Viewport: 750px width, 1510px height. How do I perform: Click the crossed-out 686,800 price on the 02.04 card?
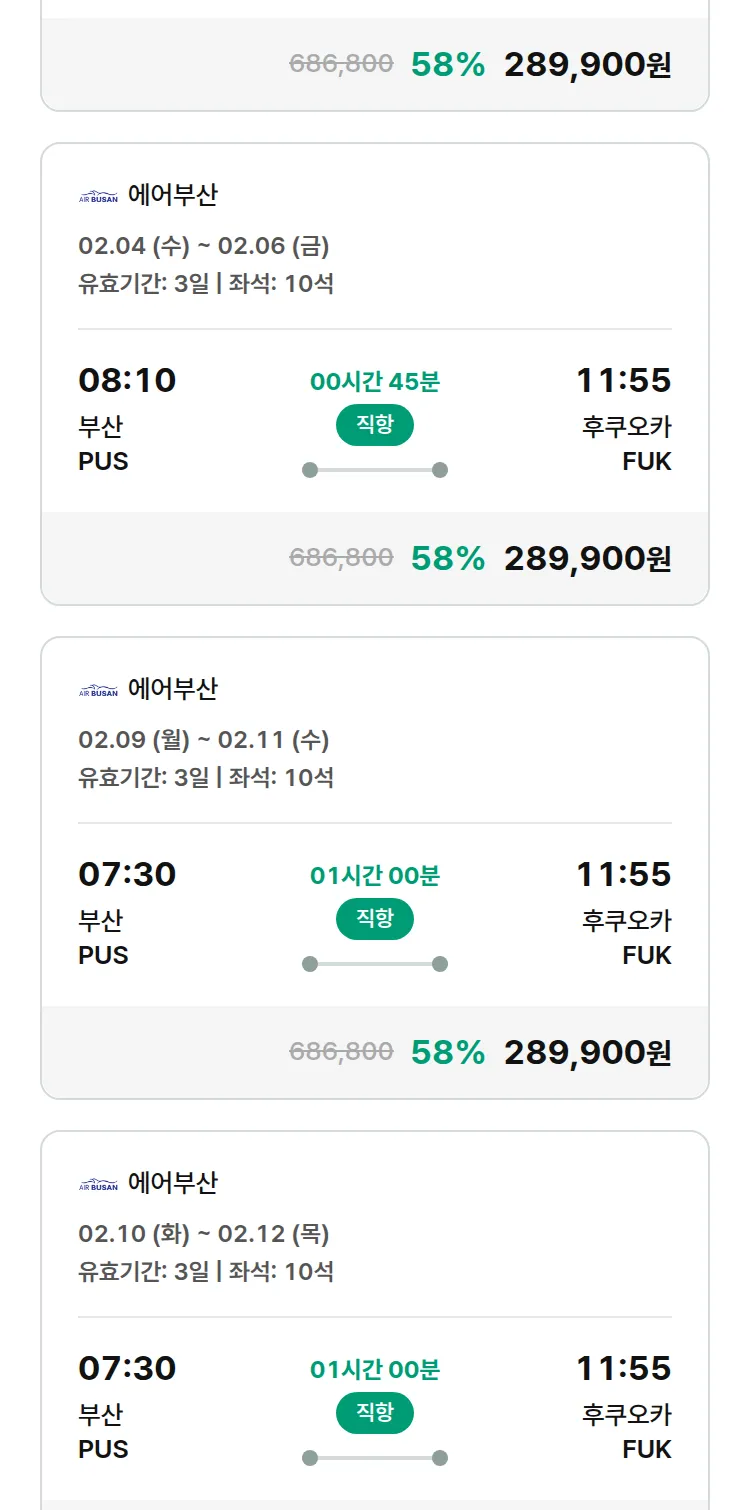pos(341,558)
